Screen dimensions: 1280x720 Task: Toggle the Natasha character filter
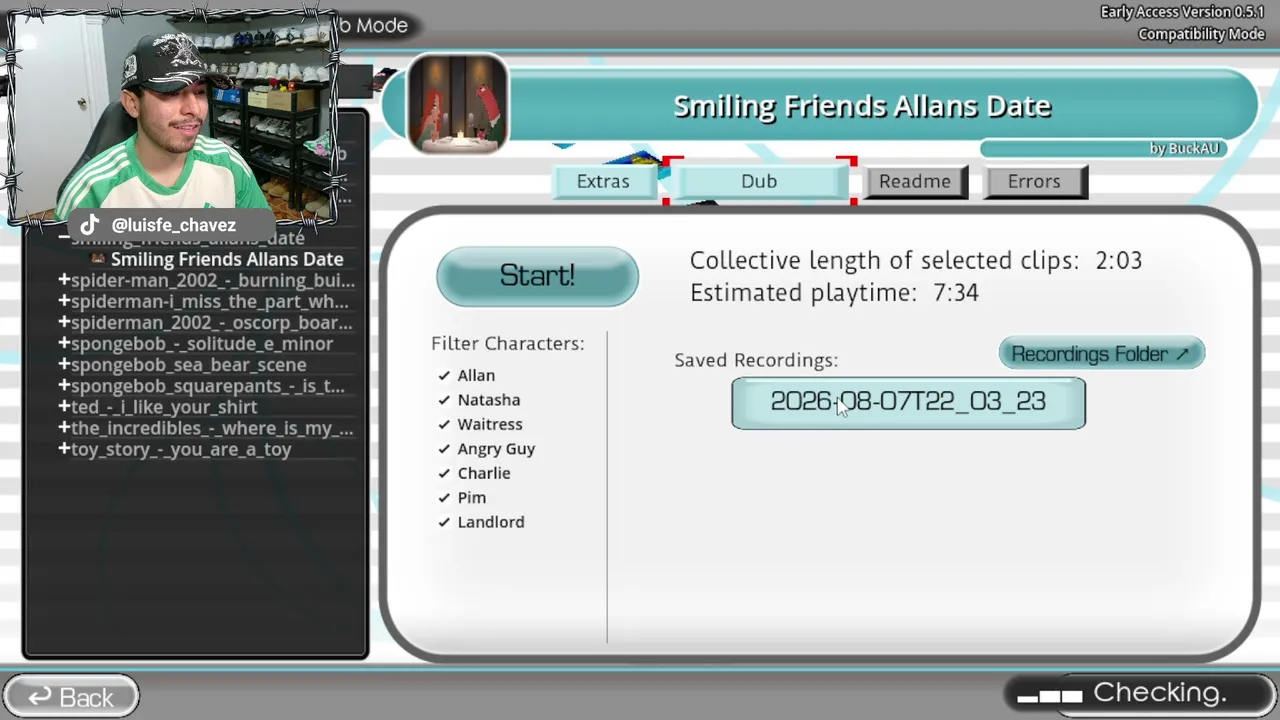pos(479,400)
